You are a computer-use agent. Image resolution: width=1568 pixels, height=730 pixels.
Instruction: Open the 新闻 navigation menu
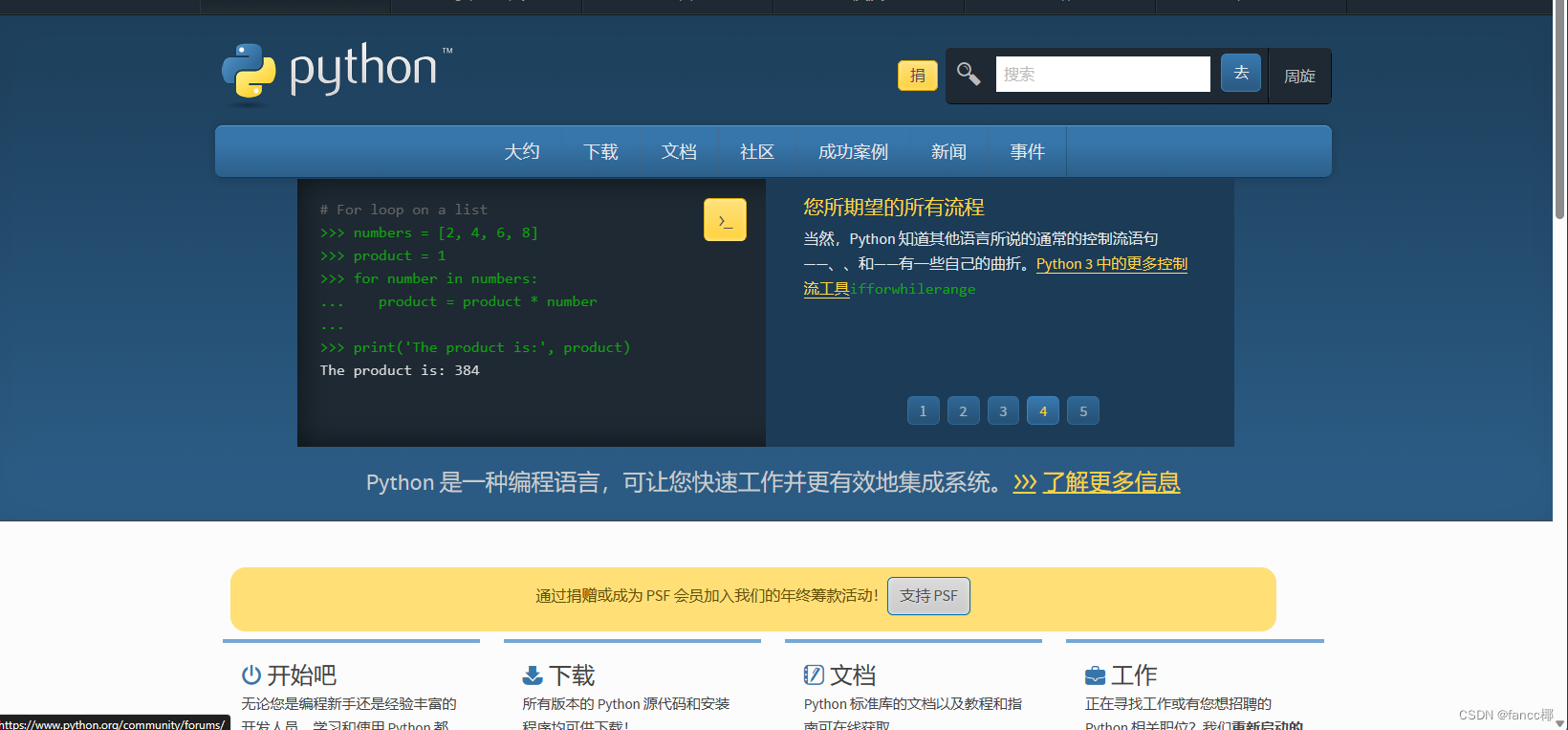tap(948, 151)
